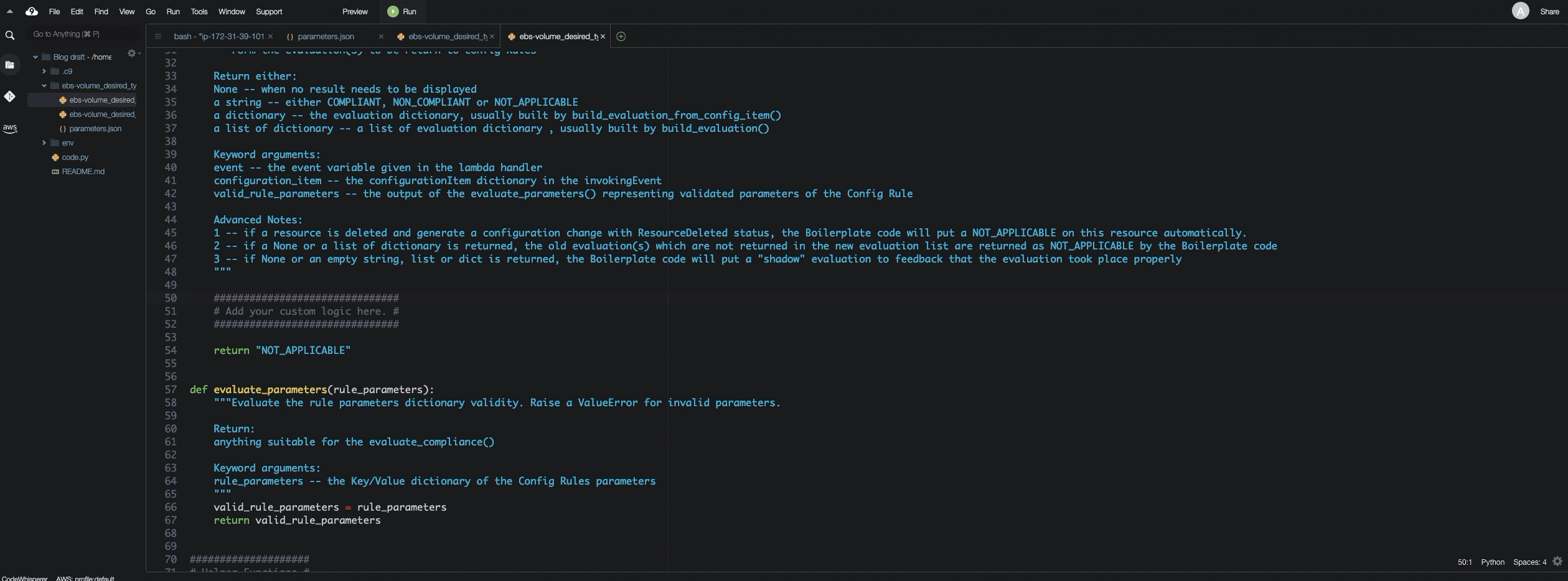Select the search icon in the left sidebar
The height and width of the screenshot is (581, 1568).
pyautogui.click(x=10, y=35)
